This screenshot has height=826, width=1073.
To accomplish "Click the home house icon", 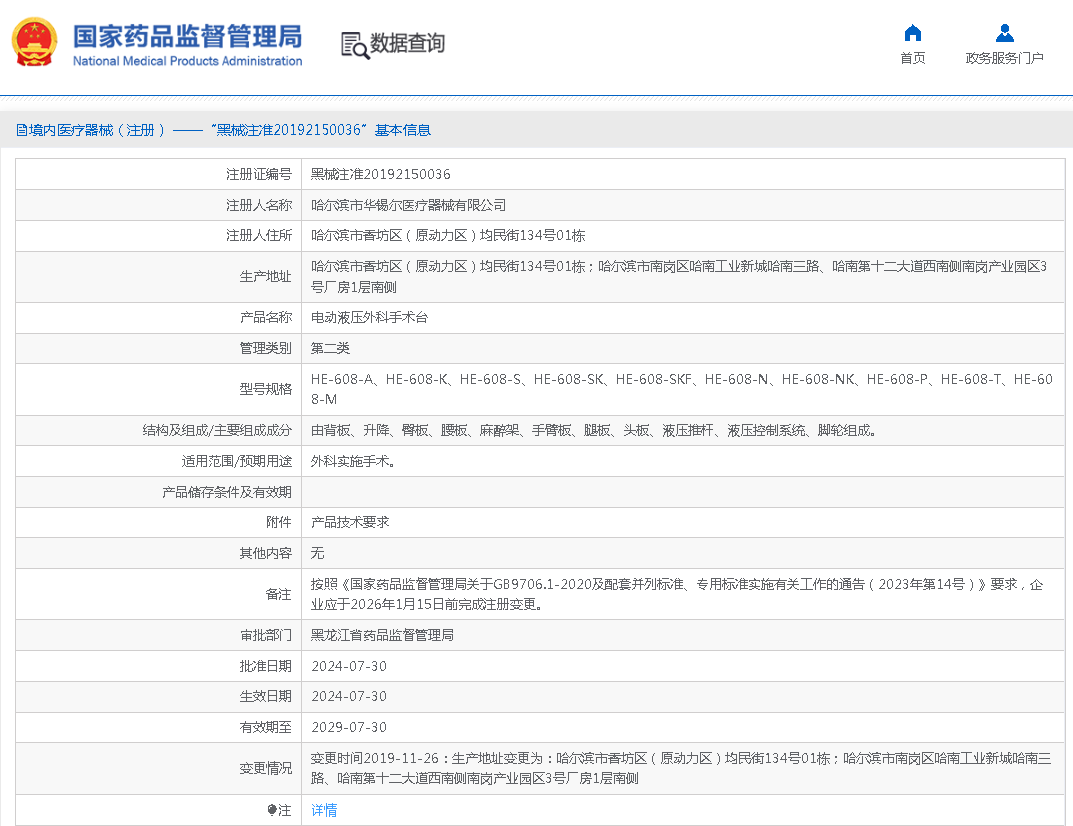I will (x=912, y=33).
